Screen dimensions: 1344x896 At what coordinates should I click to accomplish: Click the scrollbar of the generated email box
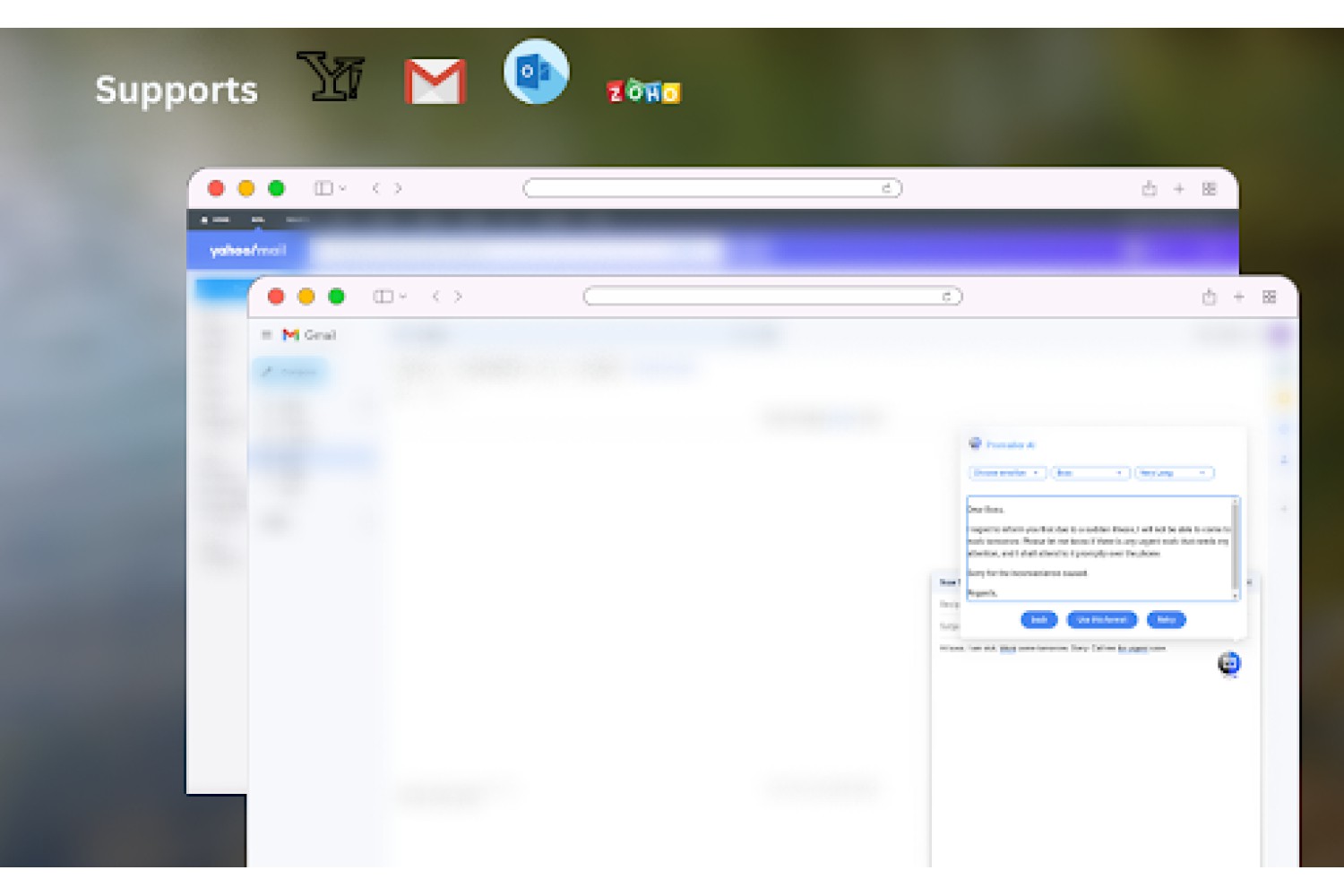(x=1236, y=548)
